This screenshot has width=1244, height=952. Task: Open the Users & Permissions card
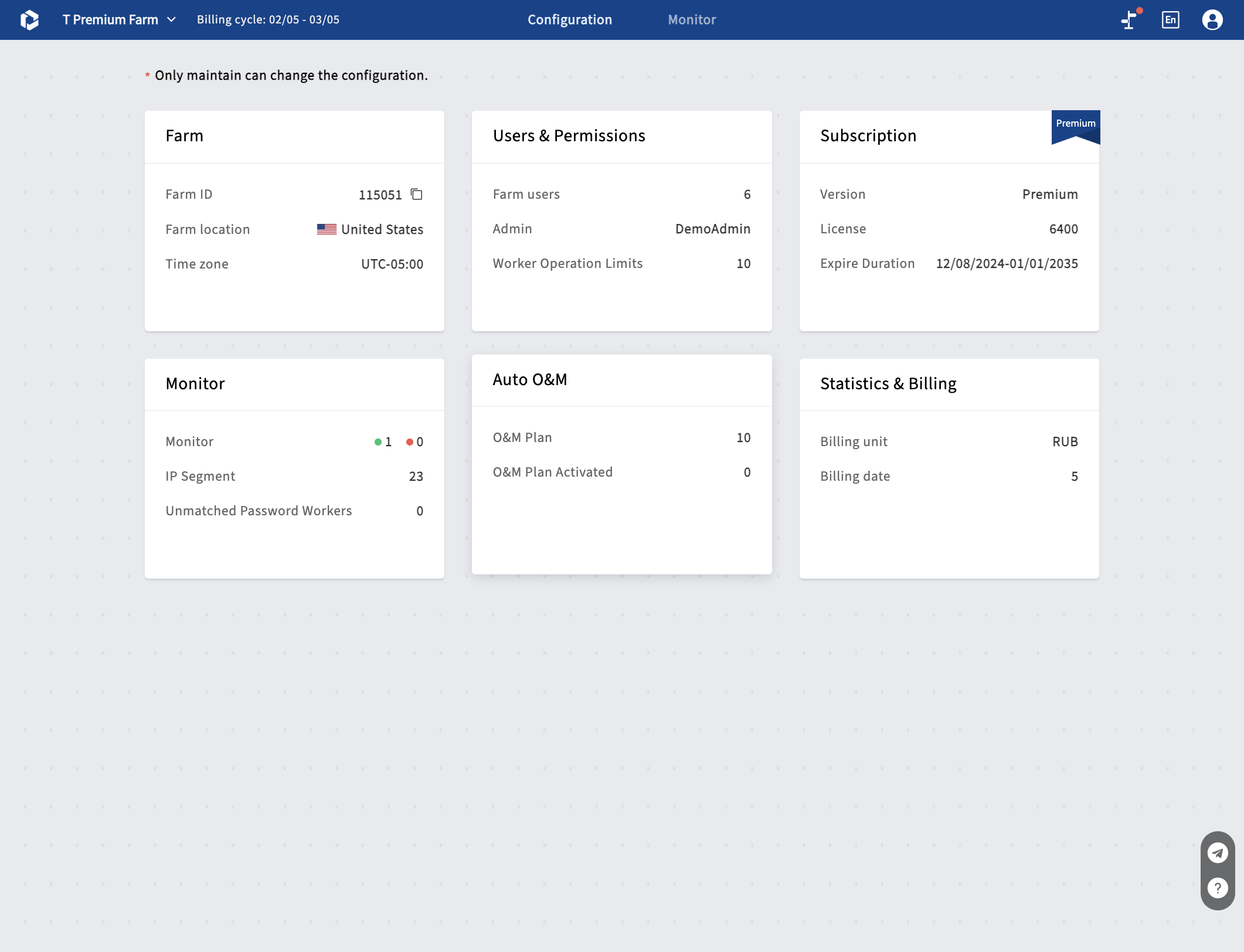(x=621, y=221)
